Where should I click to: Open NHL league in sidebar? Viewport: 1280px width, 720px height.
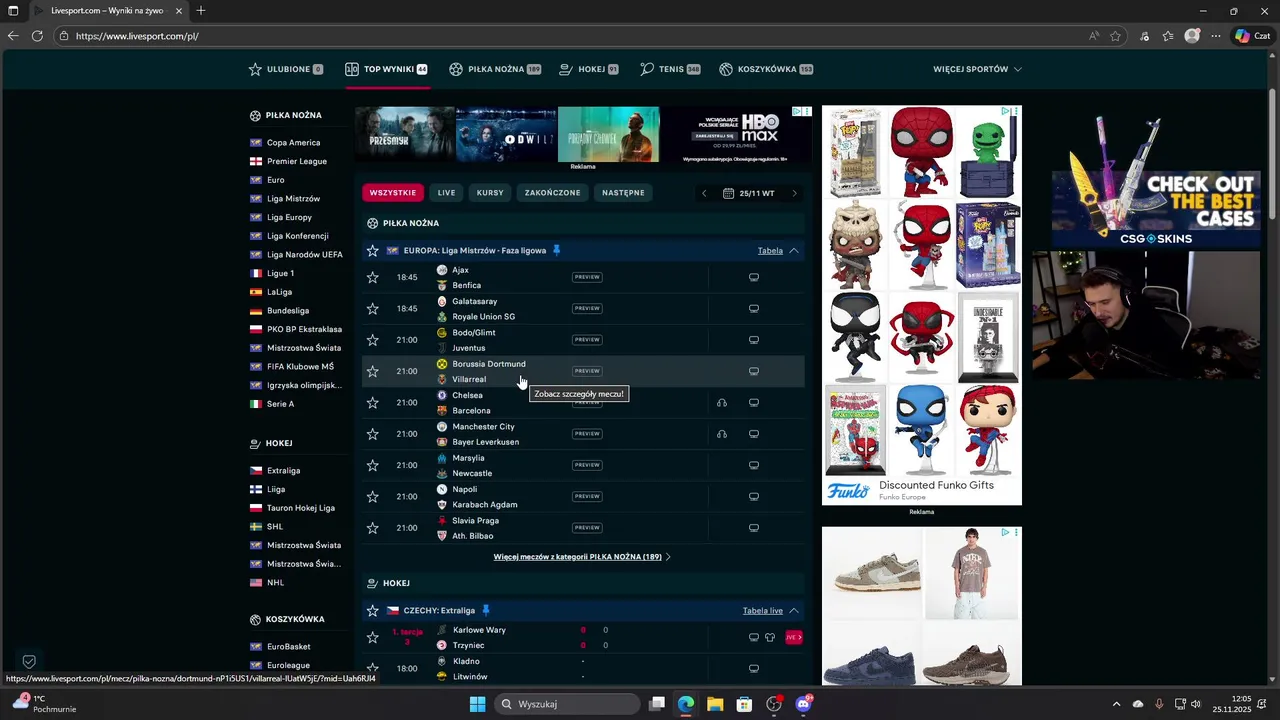[275, 583]
